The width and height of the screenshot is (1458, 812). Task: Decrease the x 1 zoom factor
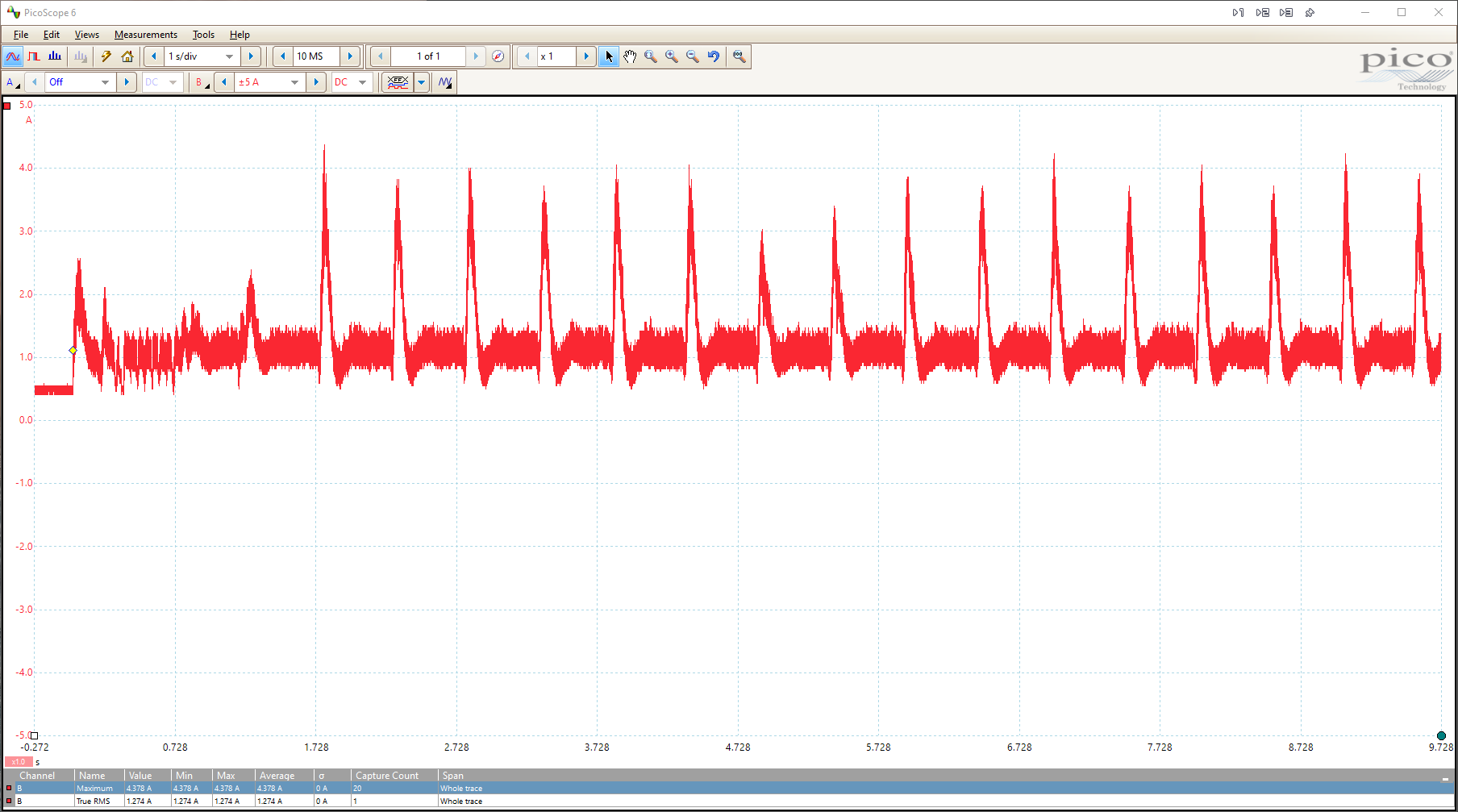click(527, 56)
